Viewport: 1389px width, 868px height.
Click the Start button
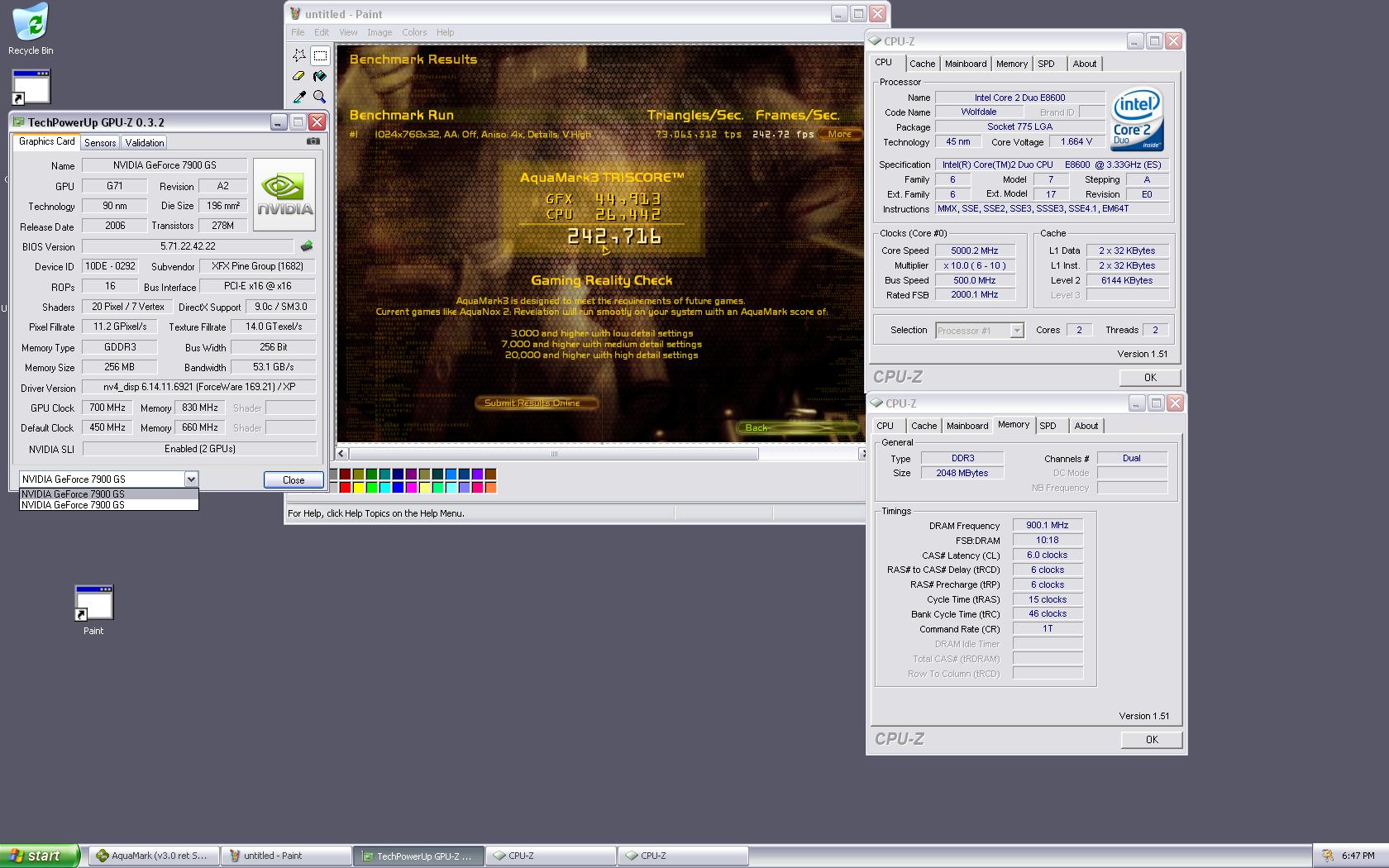click(x=40, y=856)
